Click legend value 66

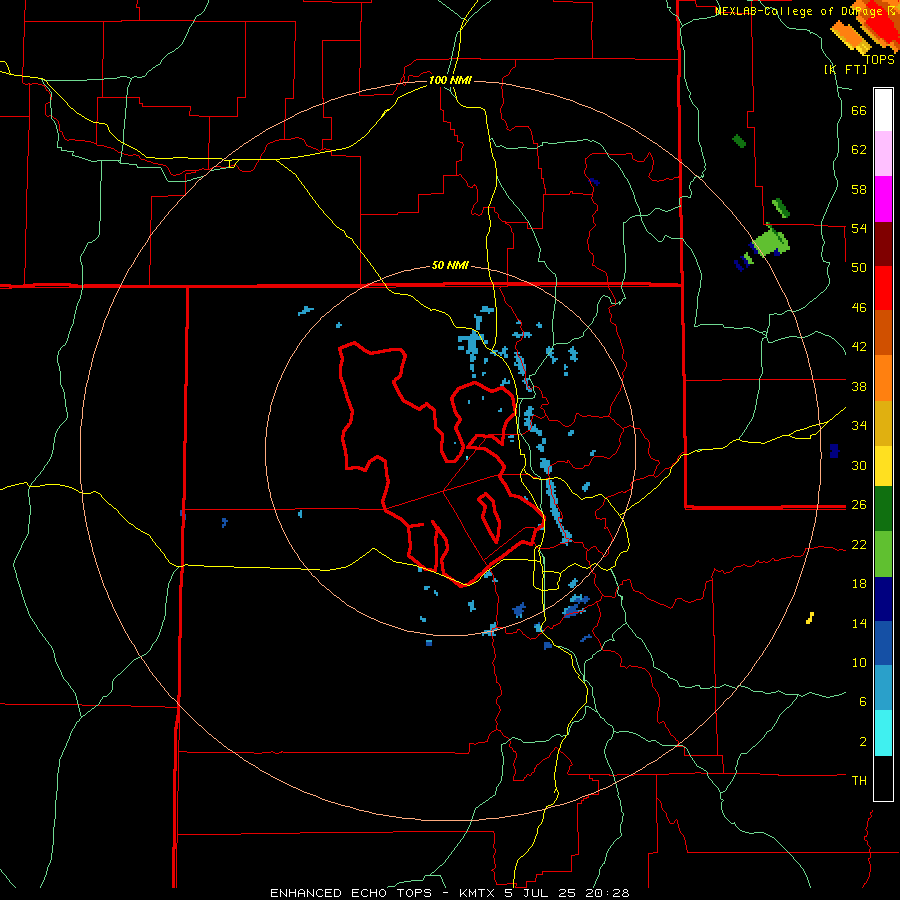tap(859, 110)
